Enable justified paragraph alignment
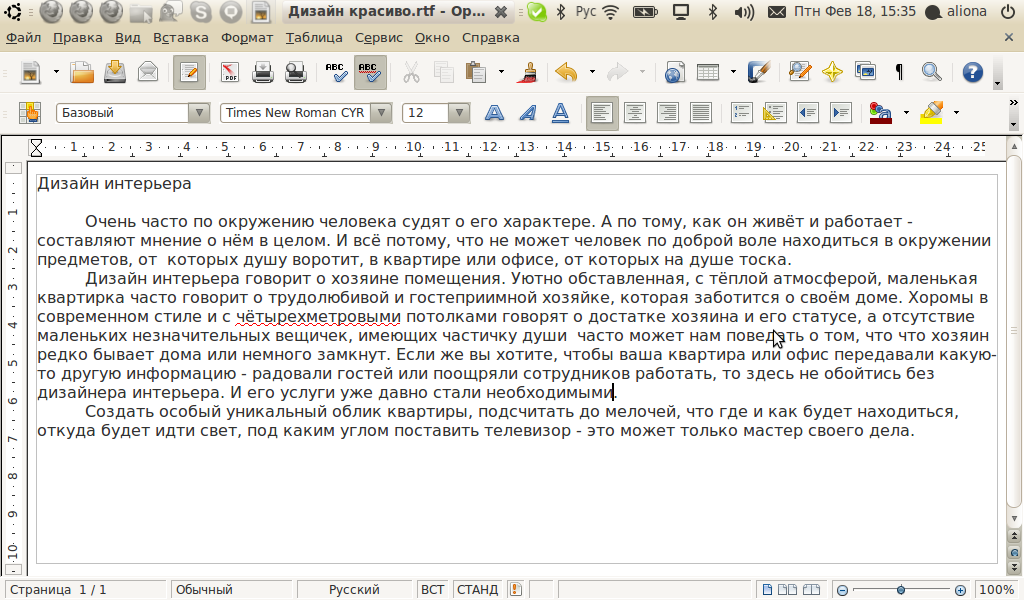 click(x=700, y=113)
